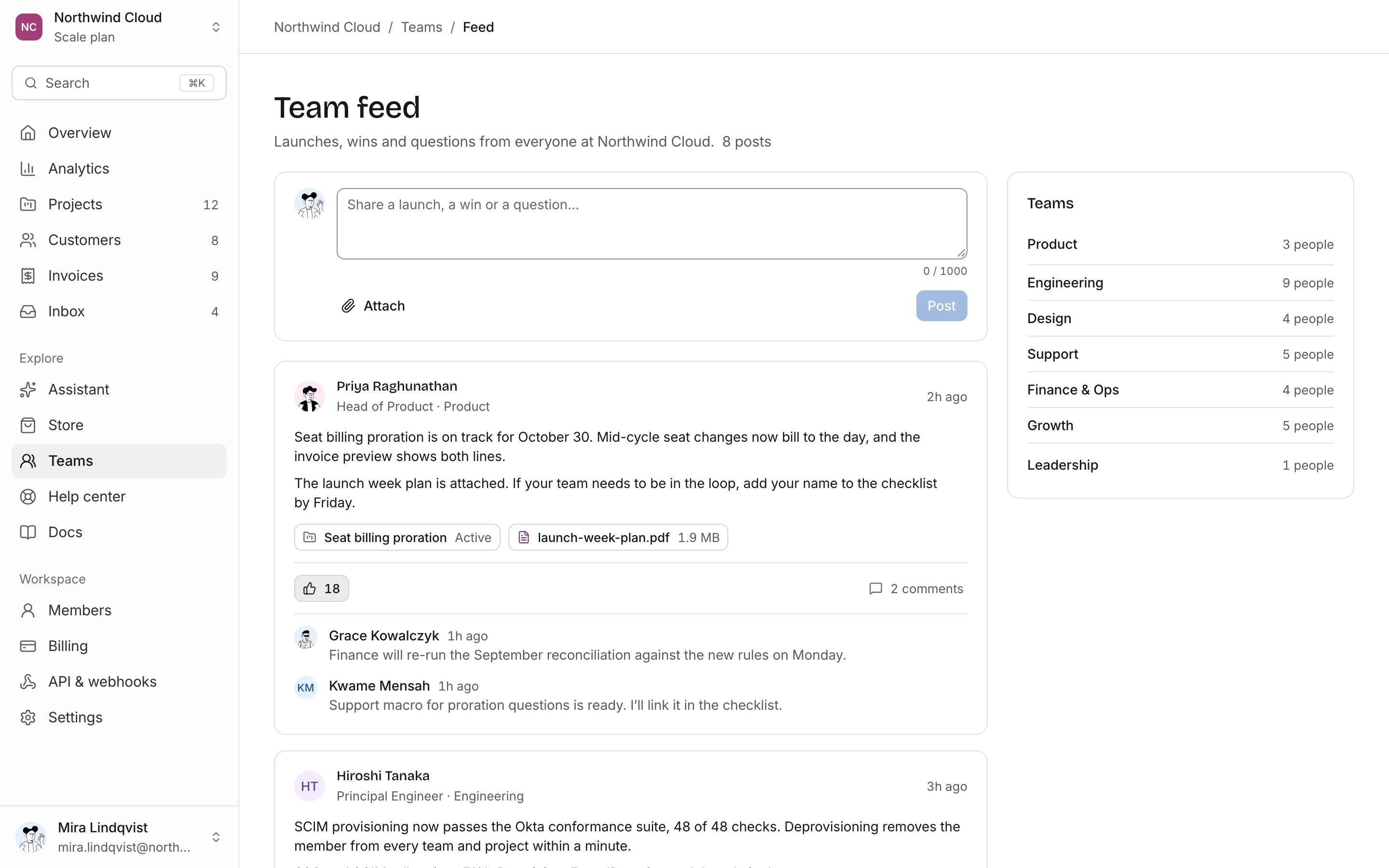Click Hiroshi Tanaka's HT avatar
This screenshot has width=1389, height=868.
click(x=309, y=786)
